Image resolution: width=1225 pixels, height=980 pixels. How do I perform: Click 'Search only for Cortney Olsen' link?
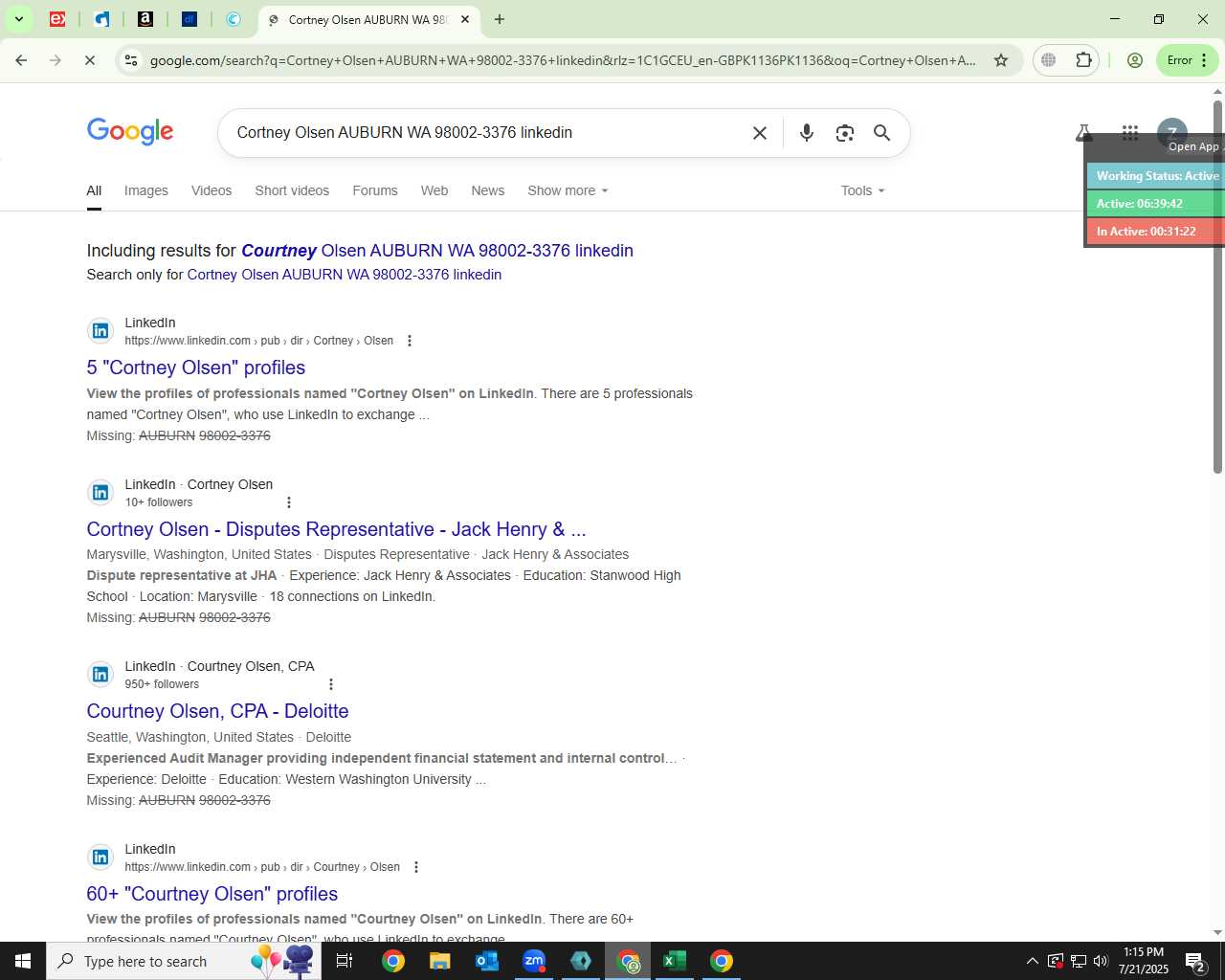coord(345,275)
